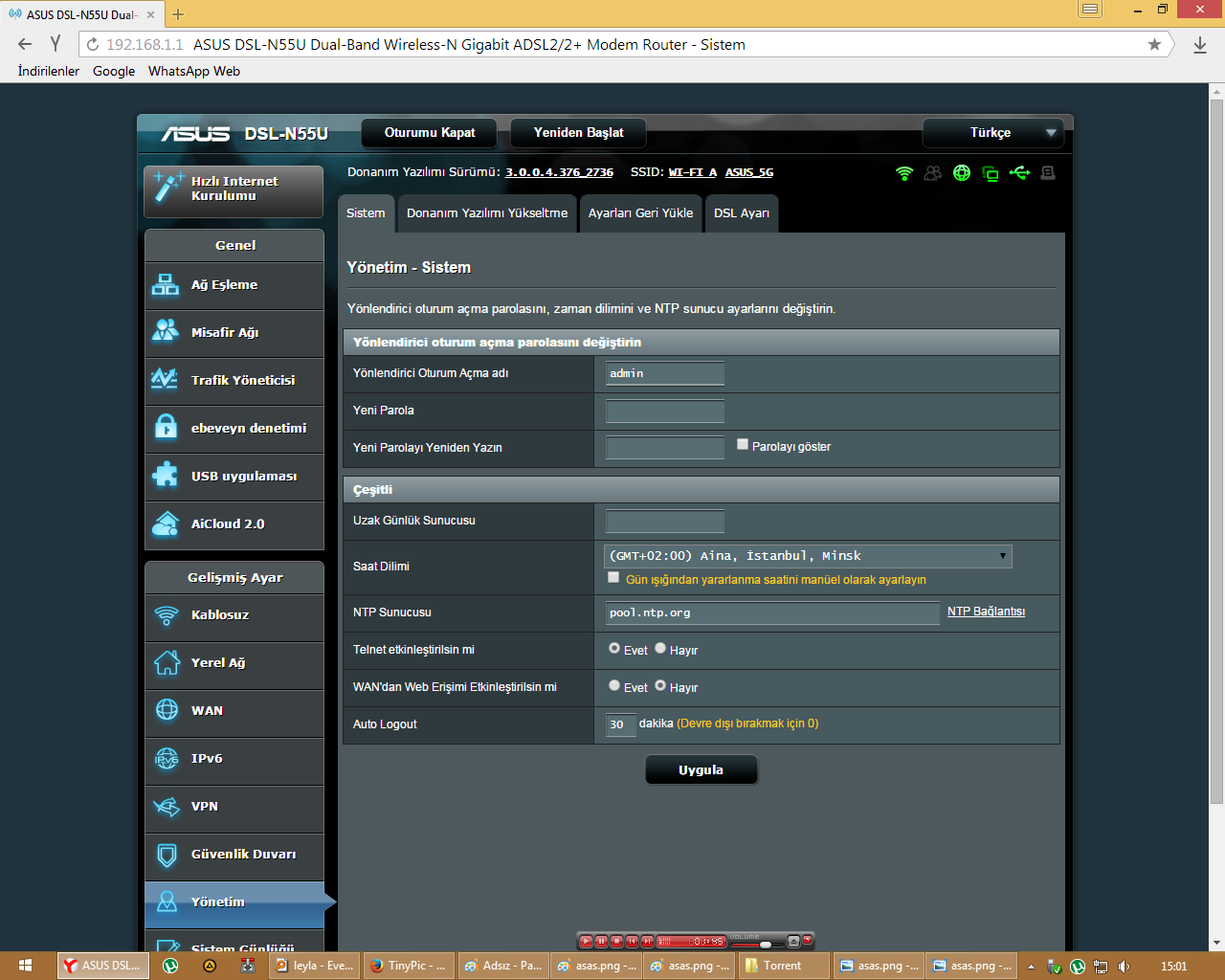Open Kablosuz wireless settings icon
The width and height of the screenshot is (1225, 980).
(x=167, y=614)
